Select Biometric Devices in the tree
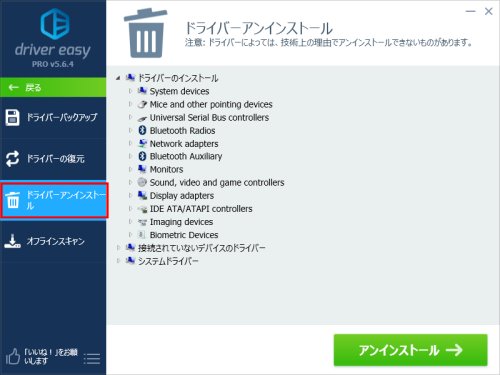The image size is (500, 375). point(184,235)
